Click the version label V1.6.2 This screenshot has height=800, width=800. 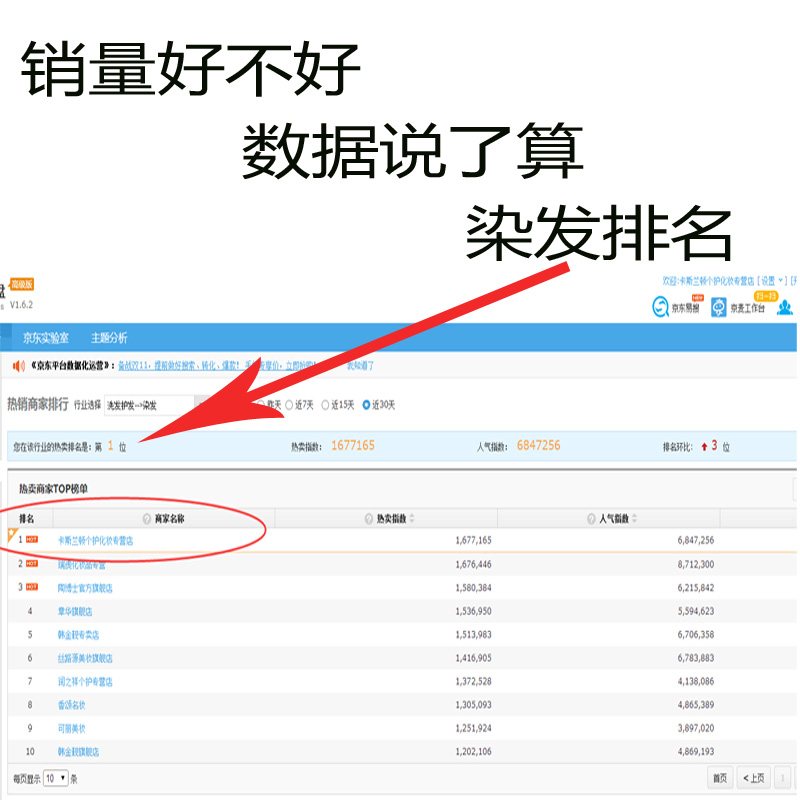point(21,305)
